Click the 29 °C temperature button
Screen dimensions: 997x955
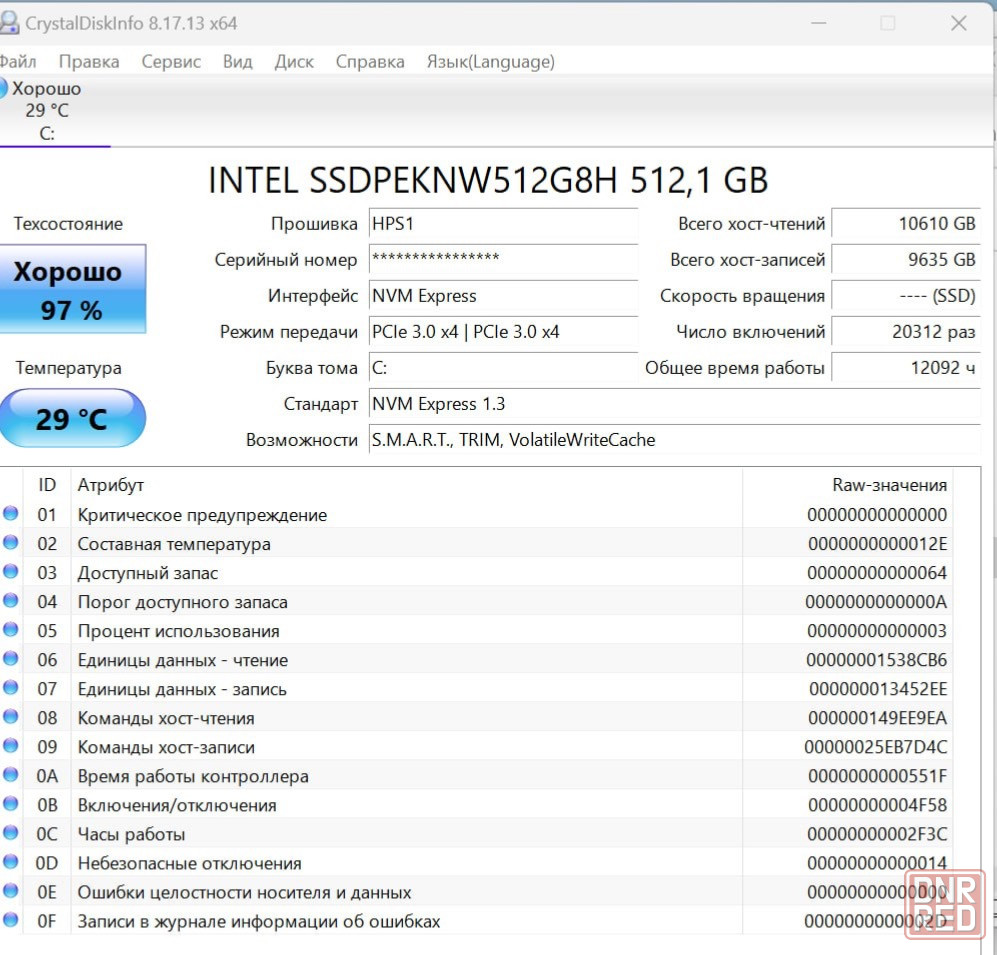point(72,418)
